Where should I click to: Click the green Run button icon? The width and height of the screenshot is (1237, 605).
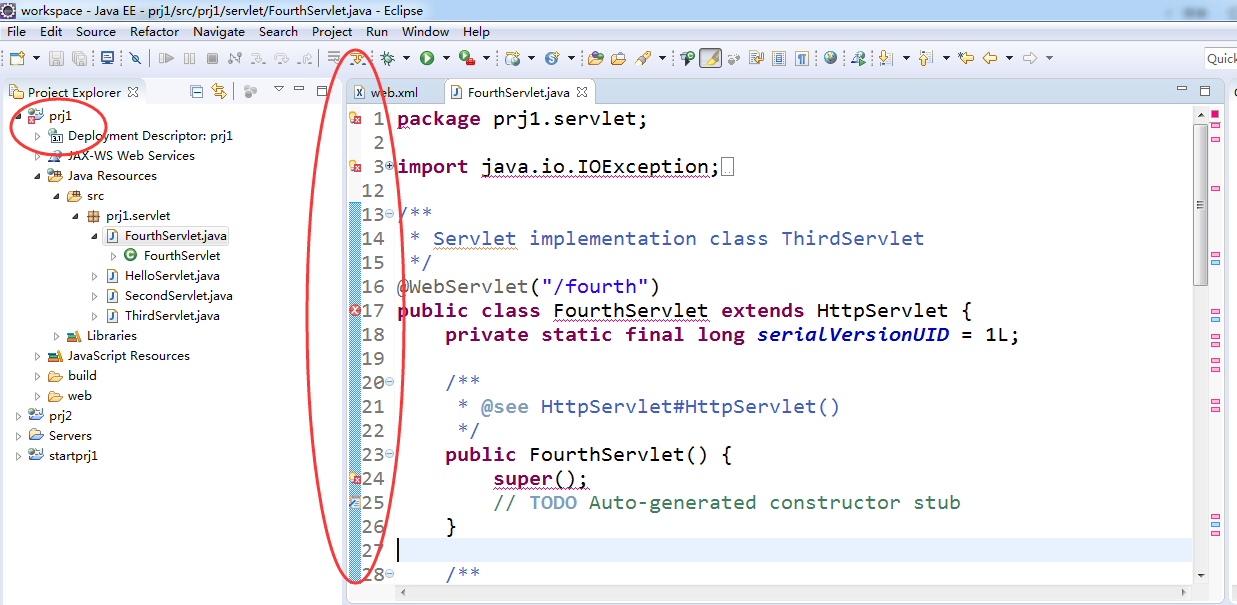click(x=427, y=58)
